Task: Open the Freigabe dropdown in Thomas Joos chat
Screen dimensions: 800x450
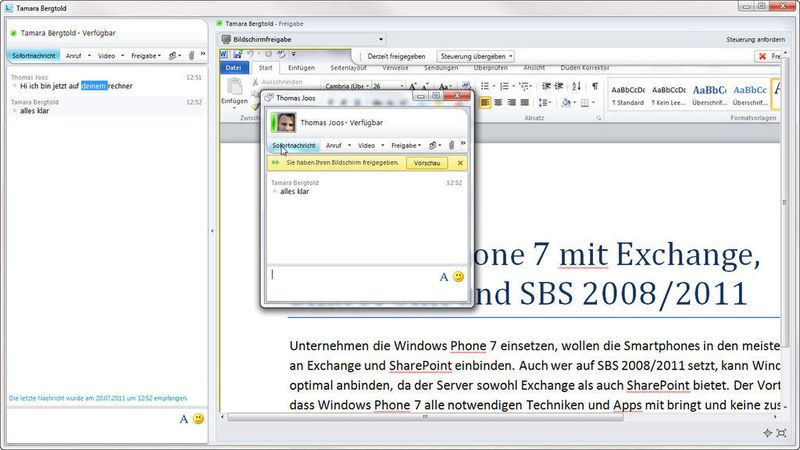Action: [x=406, y=145]
